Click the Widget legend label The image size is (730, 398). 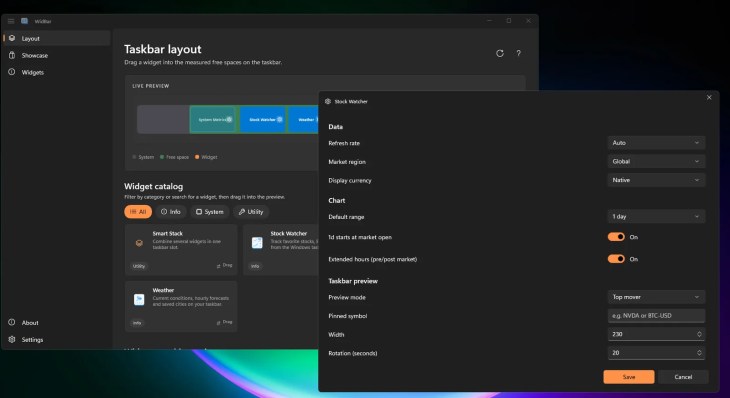tap(209, 157)
